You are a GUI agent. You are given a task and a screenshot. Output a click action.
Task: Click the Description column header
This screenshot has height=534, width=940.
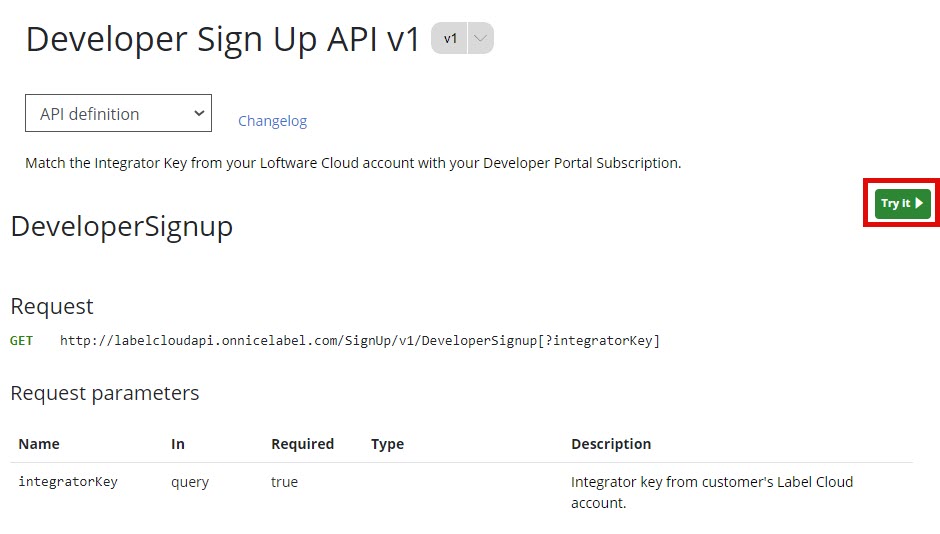pyautogui.click(x=611, y=444)
